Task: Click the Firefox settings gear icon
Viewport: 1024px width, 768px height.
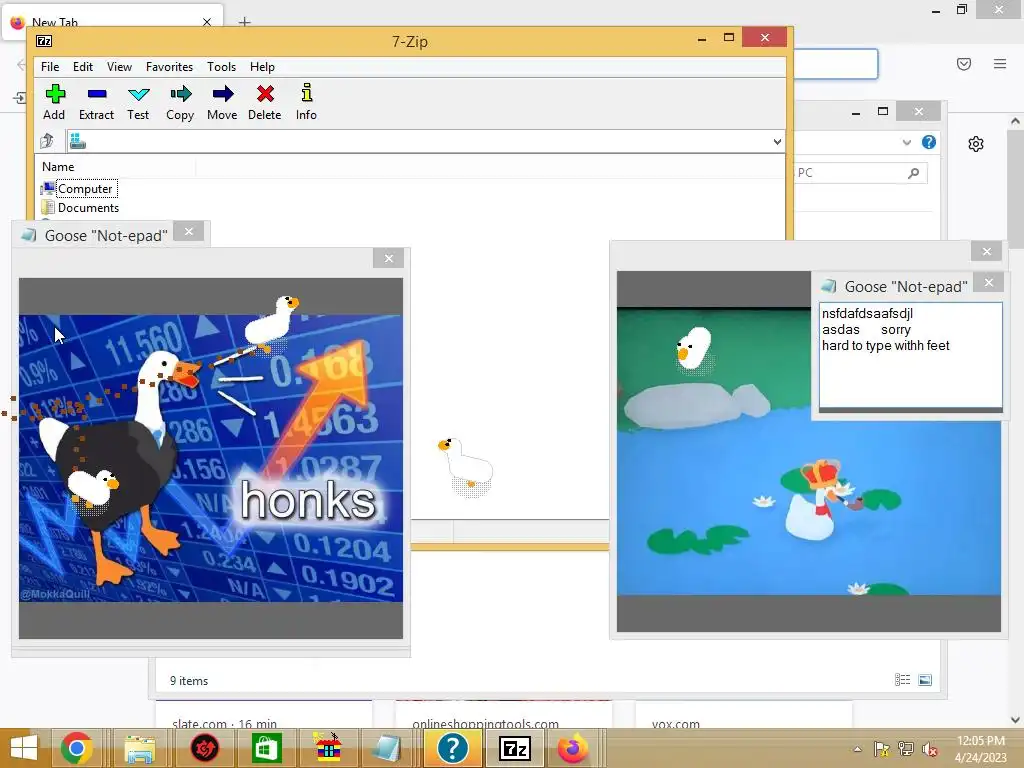Action: pos(976,144)
